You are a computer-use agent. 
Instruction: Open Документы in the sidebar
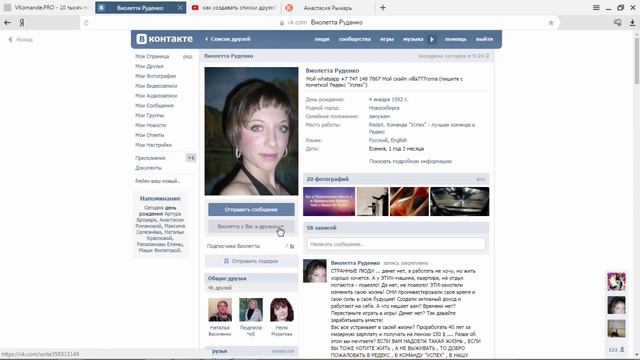(x=149, y=168)
